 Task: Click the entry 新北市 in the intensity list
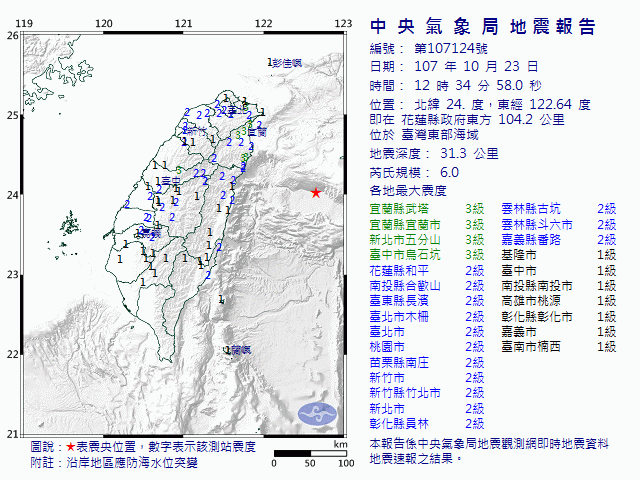point(387,409)
